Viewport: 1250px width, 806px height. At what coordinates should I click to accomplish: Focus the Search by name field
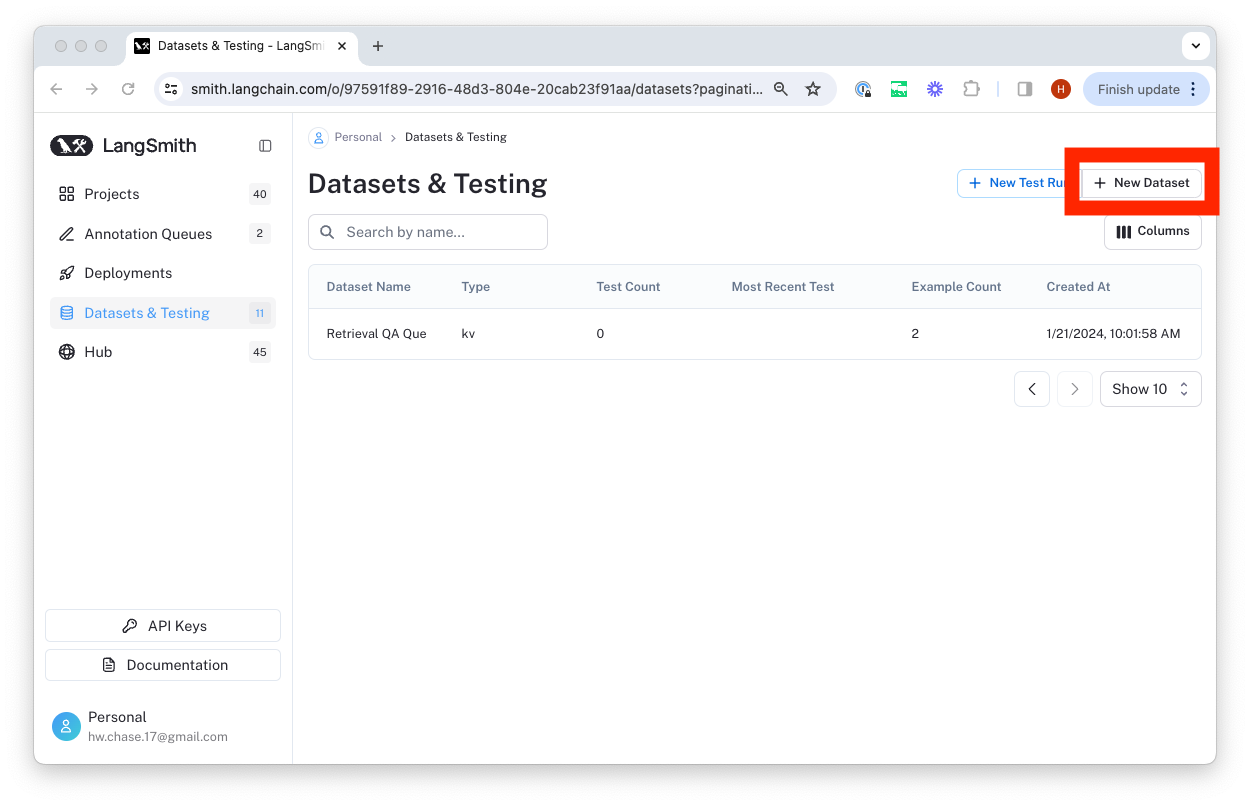point(428,232)
